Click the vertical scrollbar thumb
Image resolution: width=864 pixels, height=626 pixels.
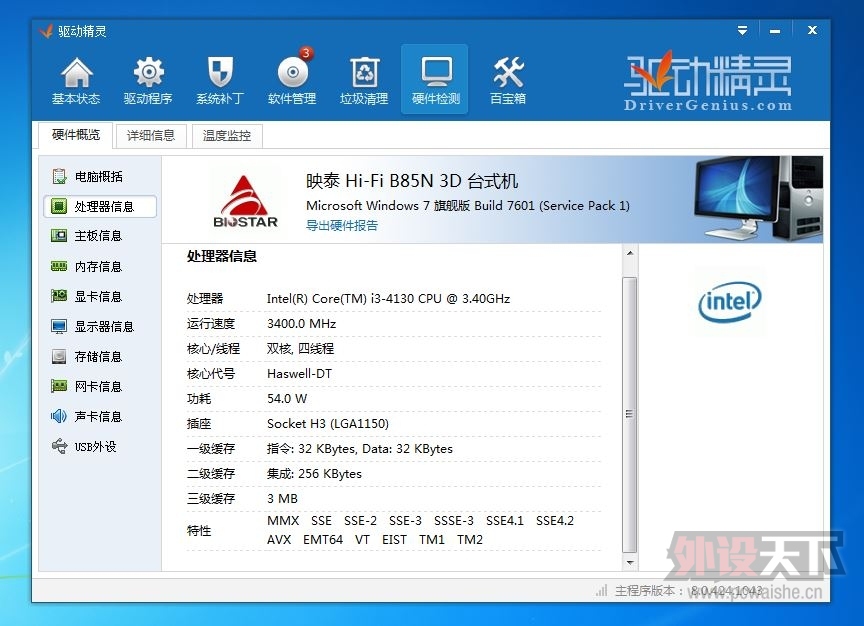[x=630, y=414]
